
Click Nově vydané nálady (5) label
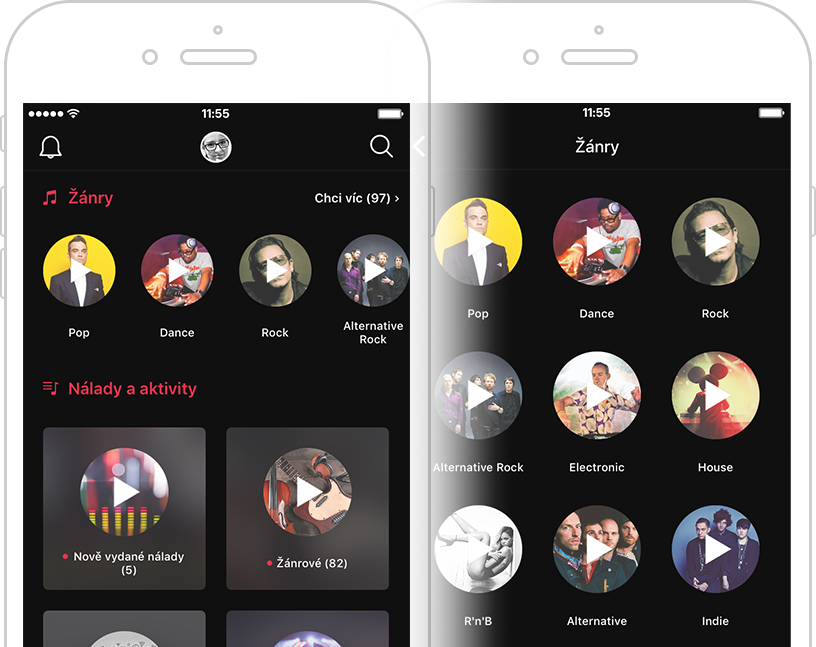pyautogui.click(x=129, y=563)
